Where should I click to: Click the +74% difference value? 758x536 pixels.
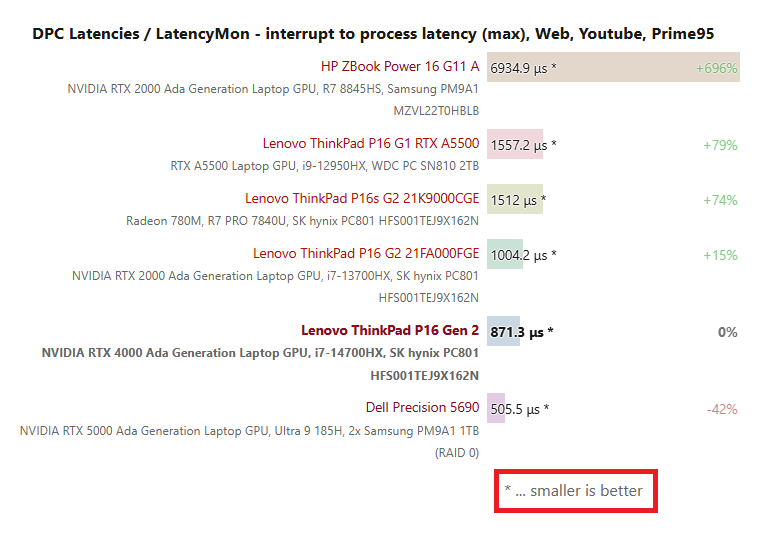click(720, 200)
